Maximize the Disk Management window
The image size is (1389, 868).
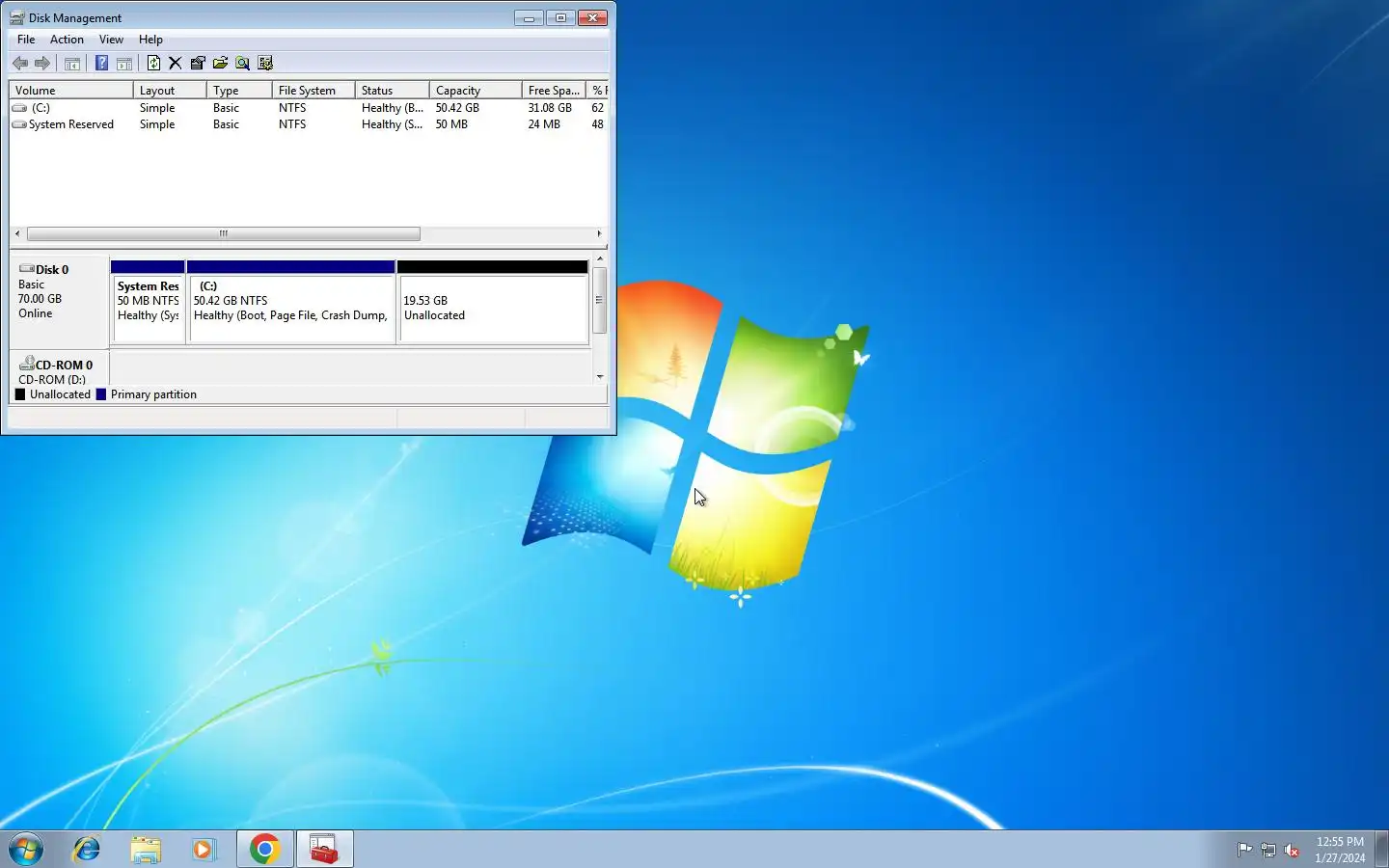(560, 17)
